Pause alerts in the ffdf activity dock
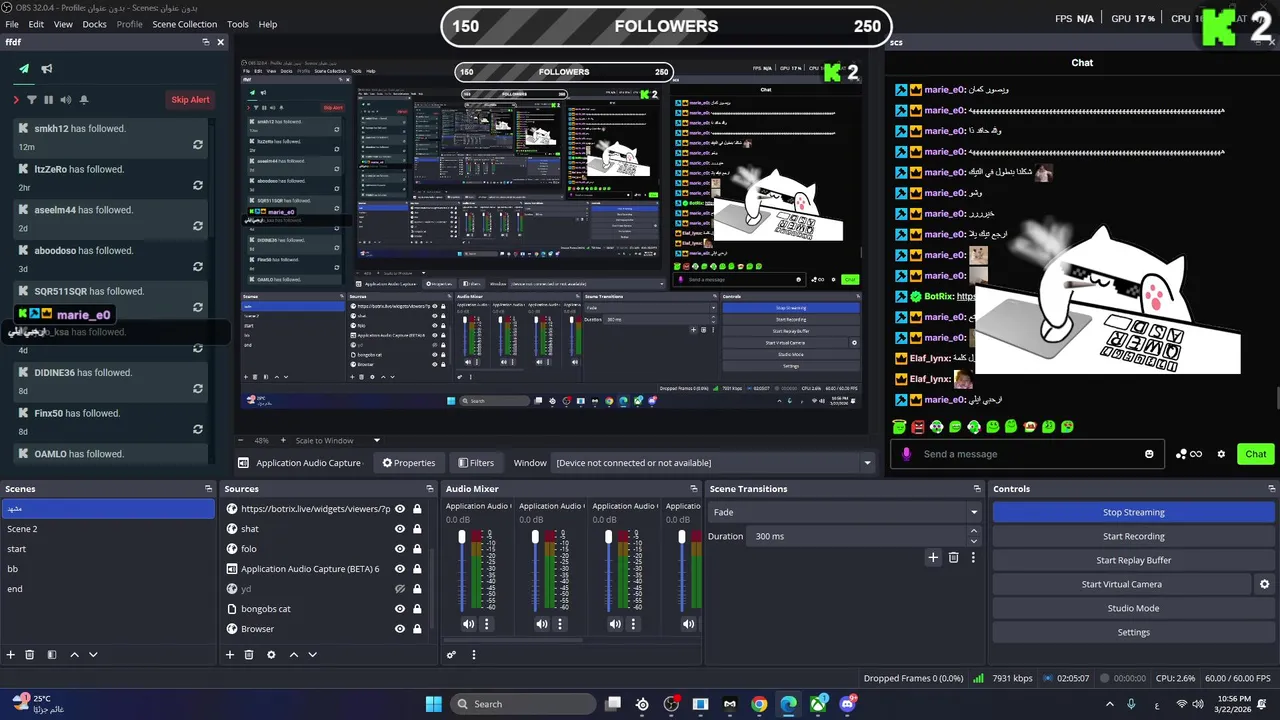Screen dimensions: 1280x720 [x=48, y=100]
